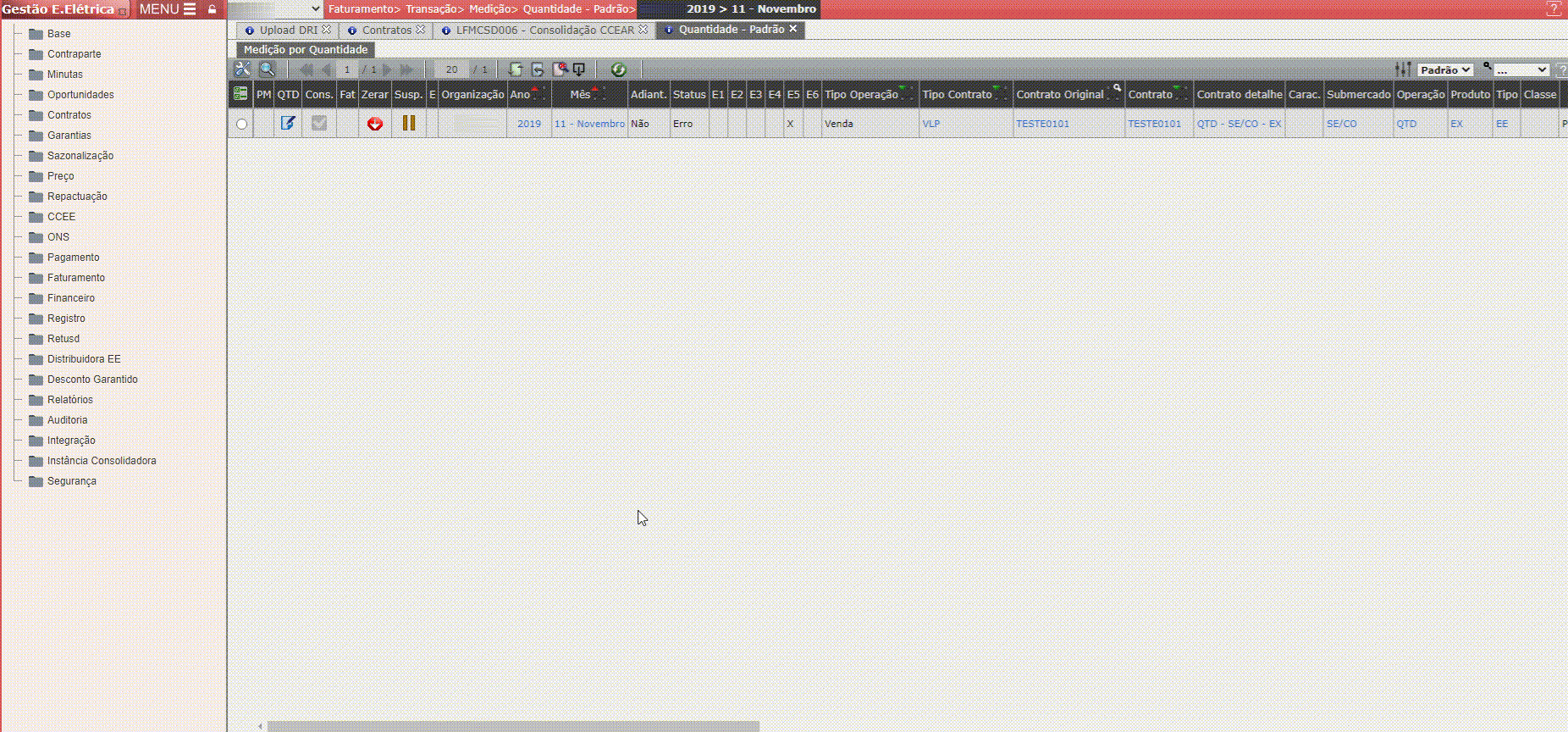This screenshot has height=732, width=1568.
Task: Click the '11 - Novembro' month link
Action: coord(589,124)
